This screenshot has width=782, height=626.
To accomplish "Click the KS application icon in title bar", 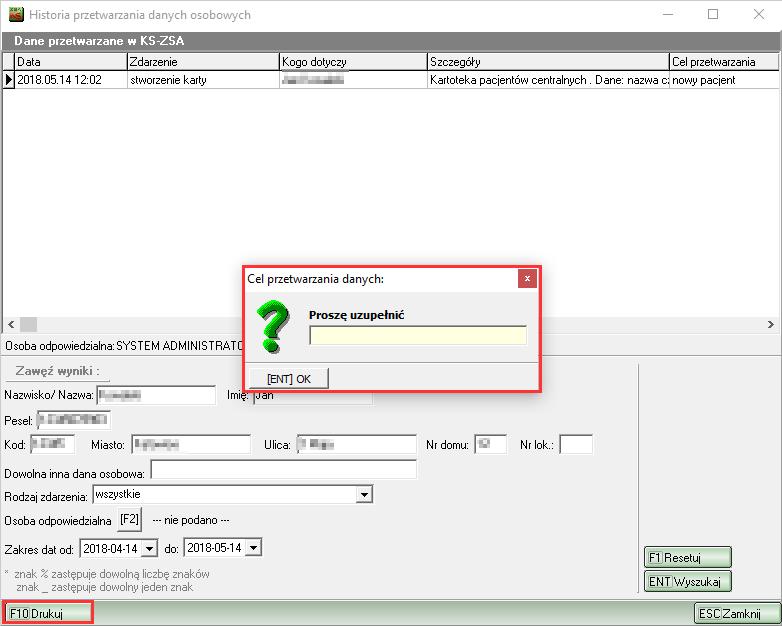I will pos(16,14).
